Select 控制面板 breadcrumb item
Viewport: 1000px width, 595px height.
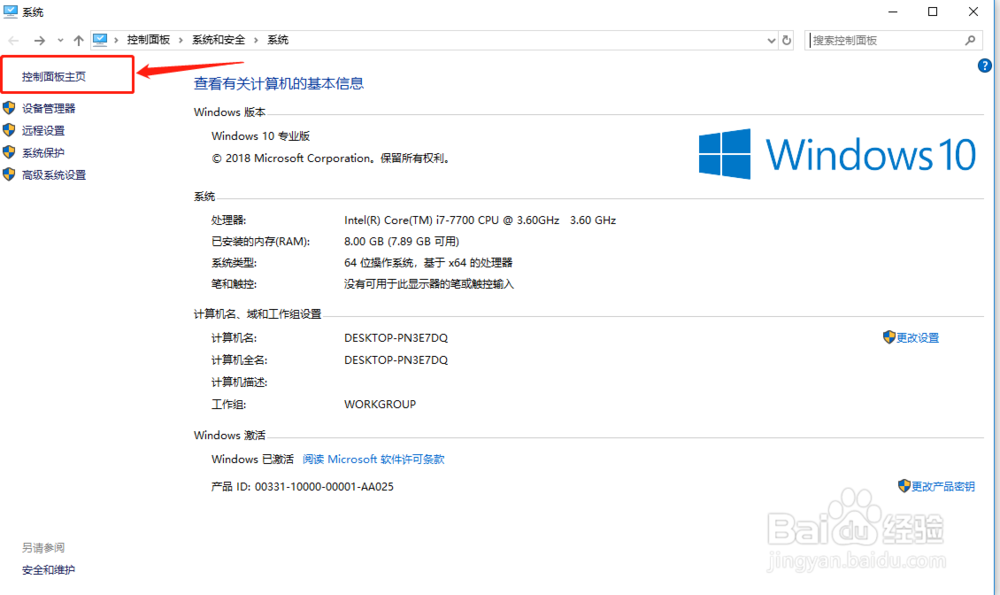(149, 40)
